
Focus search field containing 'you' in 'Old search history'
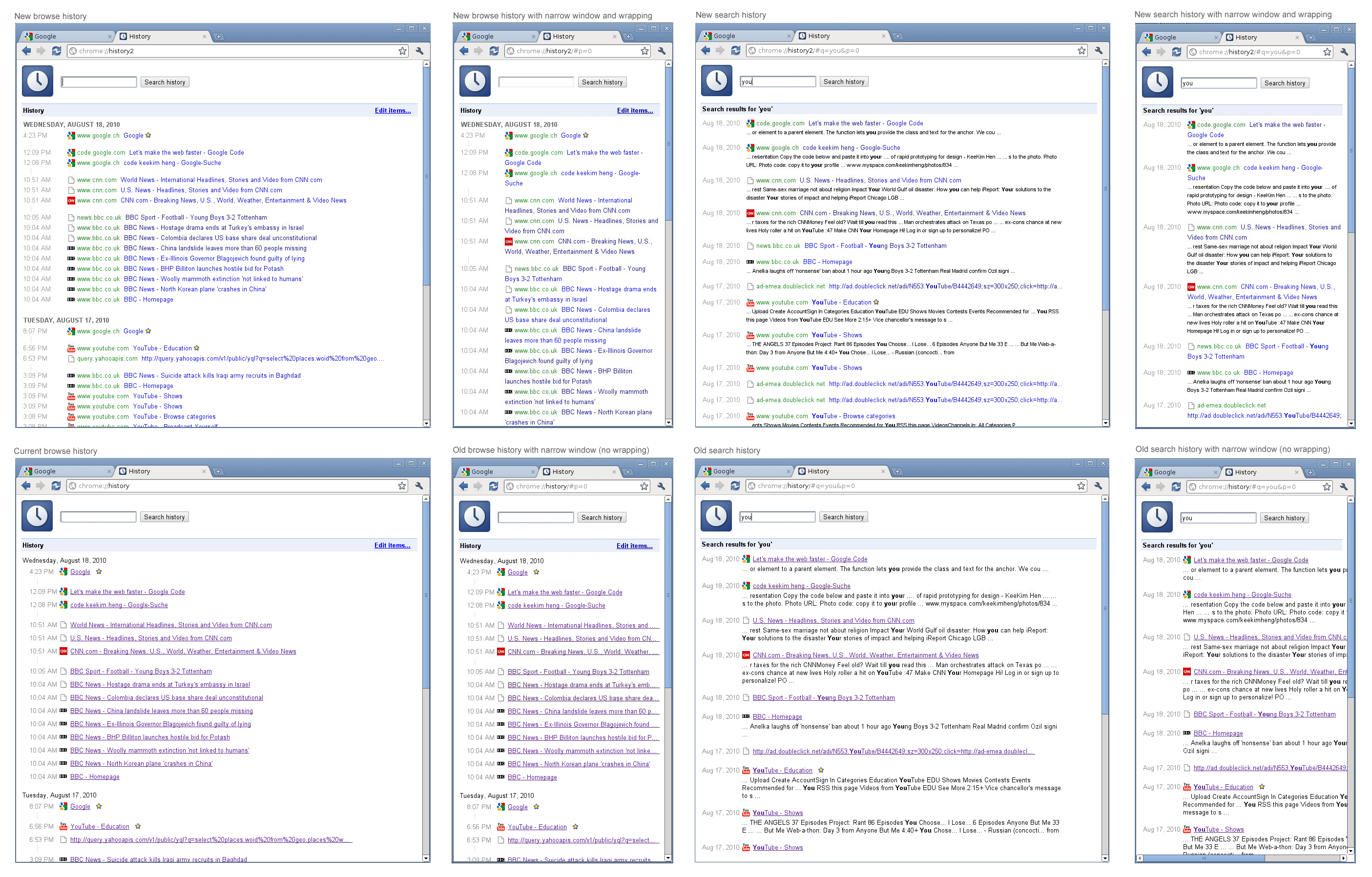click(x=777, y=517)
